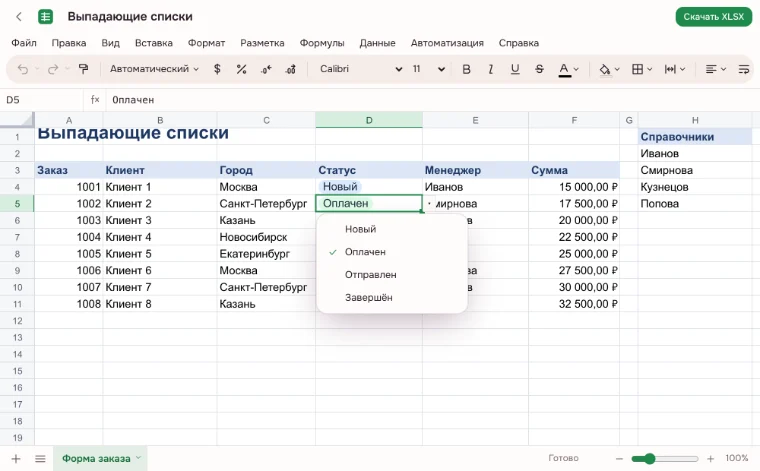This screenshot has height=471, width=760.
Task: Open the Данные menu
Action: 378,43
